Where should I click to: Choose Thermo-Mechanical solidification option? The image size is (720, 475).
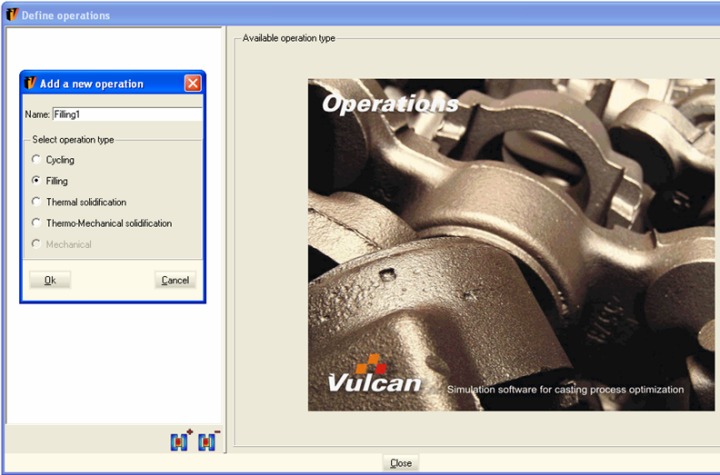[x=37, y=223]
